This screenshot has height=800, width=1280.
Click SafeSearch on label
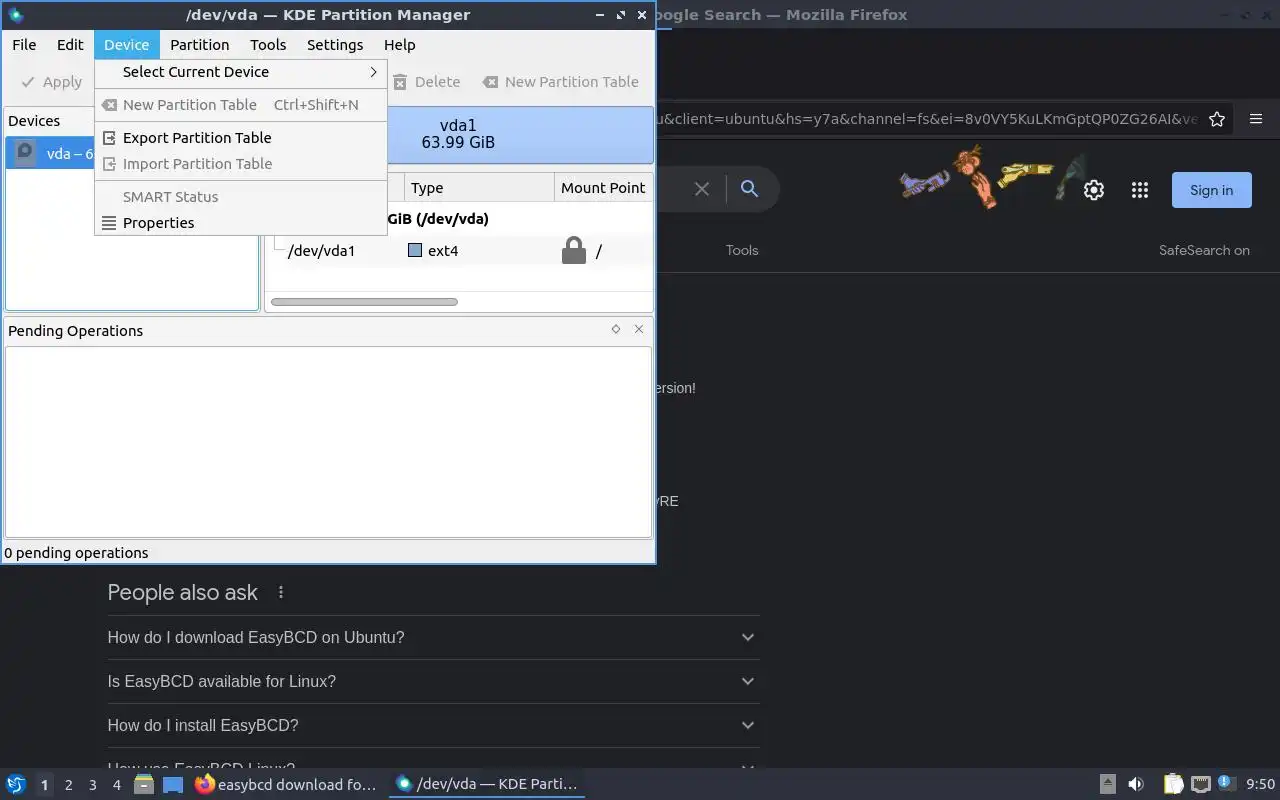(x=1204, y=250)
